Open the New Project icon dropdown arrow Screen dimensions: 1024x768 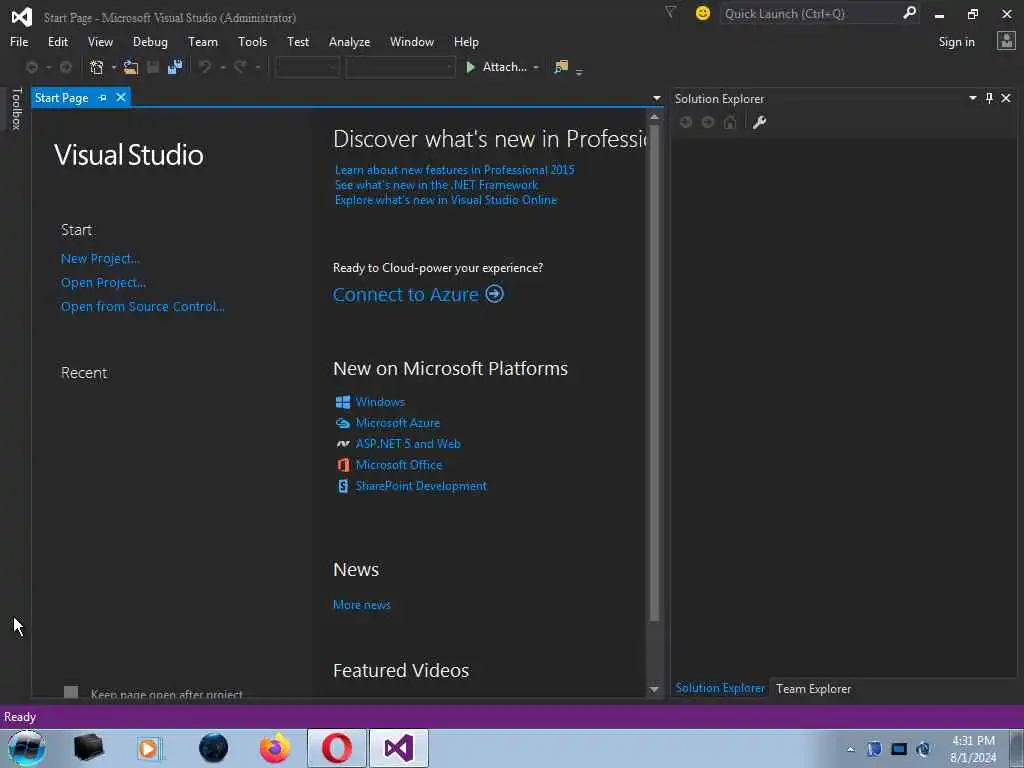pos(114,67)
